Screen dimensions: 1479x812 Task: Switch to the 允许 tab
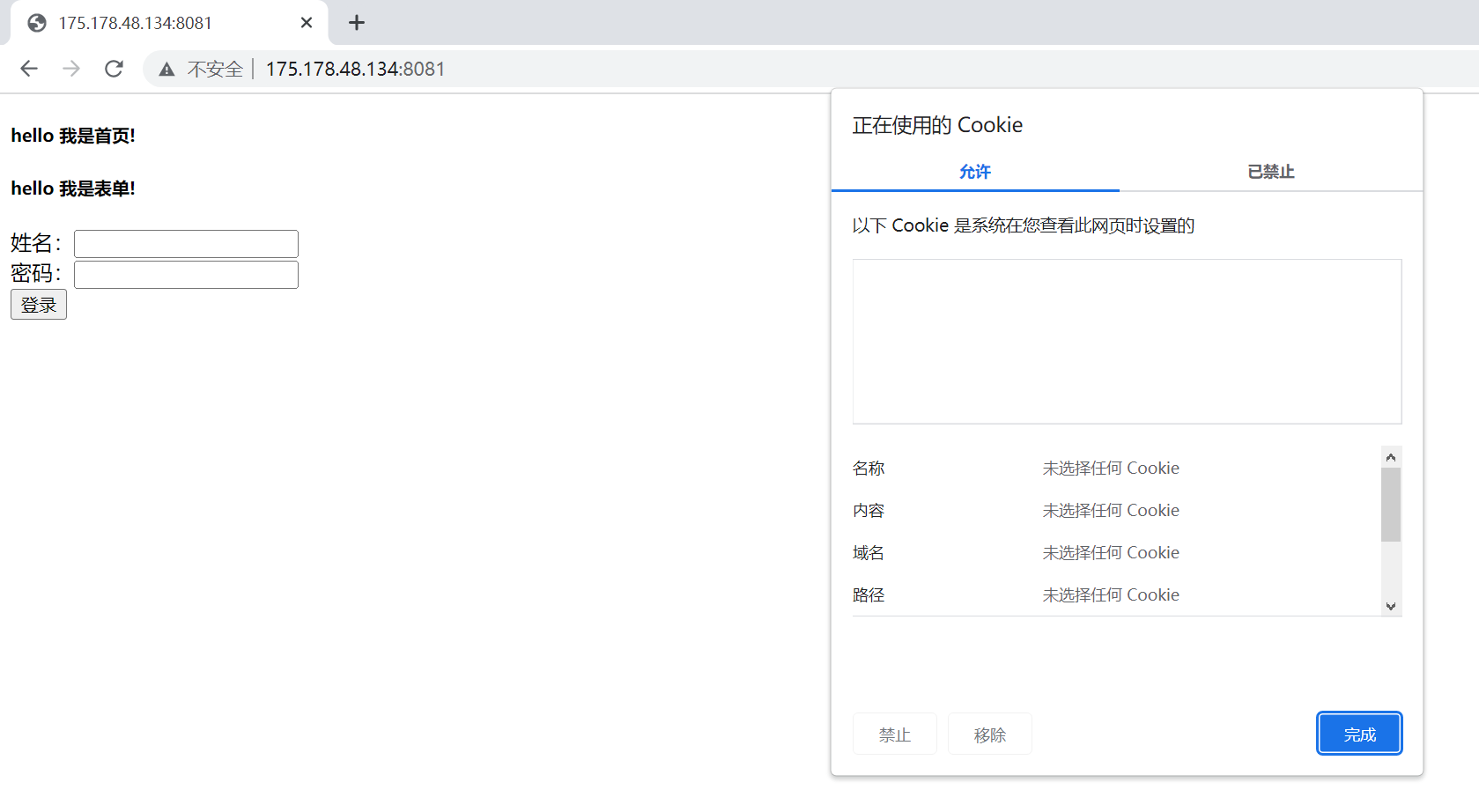975,172
